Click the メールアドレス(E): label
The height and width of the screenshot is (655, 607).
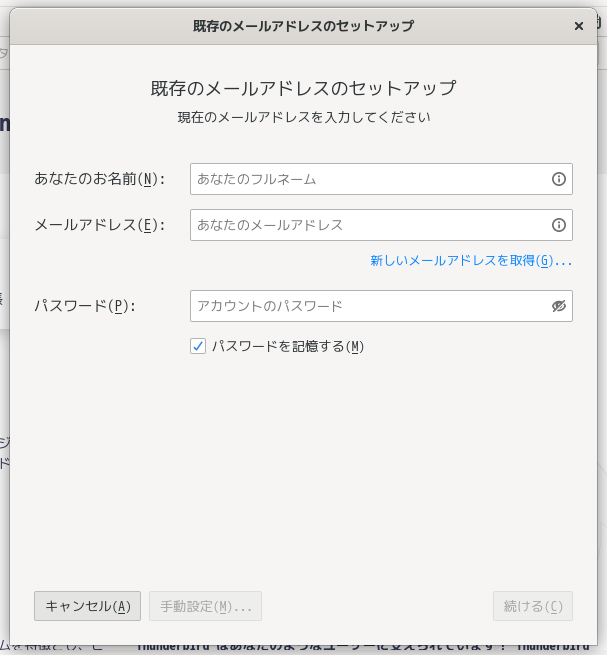click(x=99, y=225)
